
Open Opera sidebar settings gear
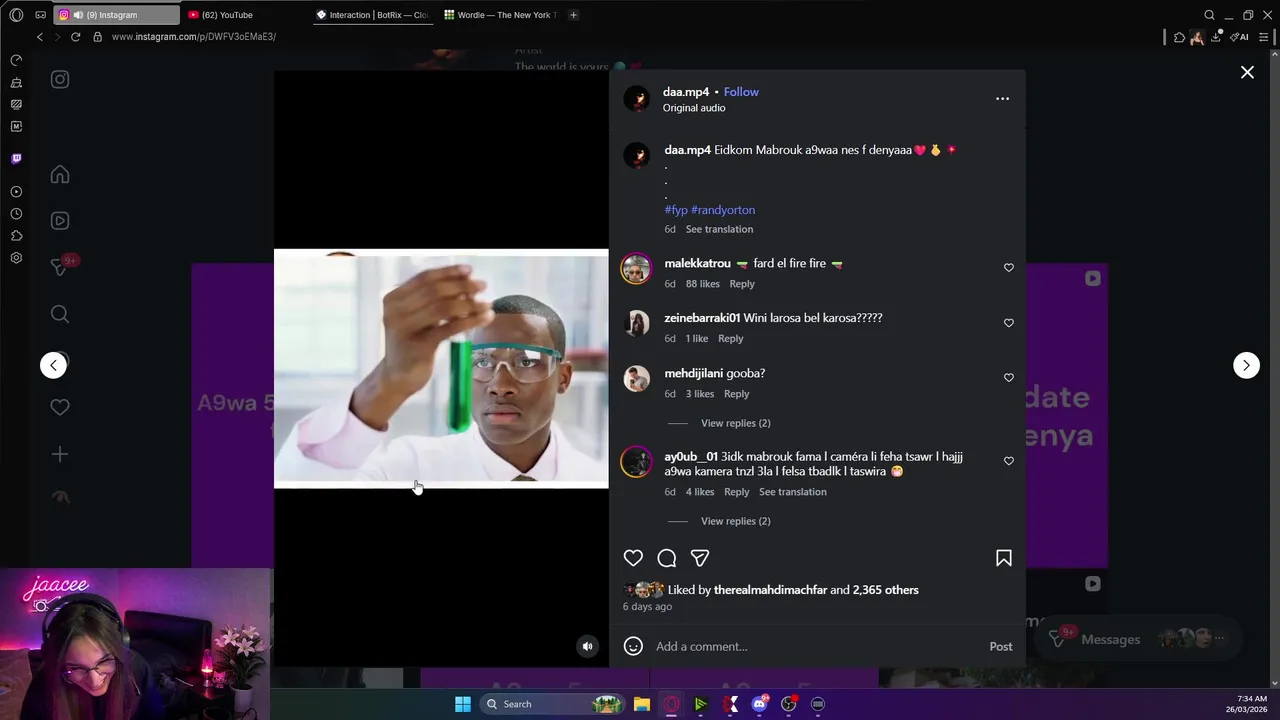16,258
